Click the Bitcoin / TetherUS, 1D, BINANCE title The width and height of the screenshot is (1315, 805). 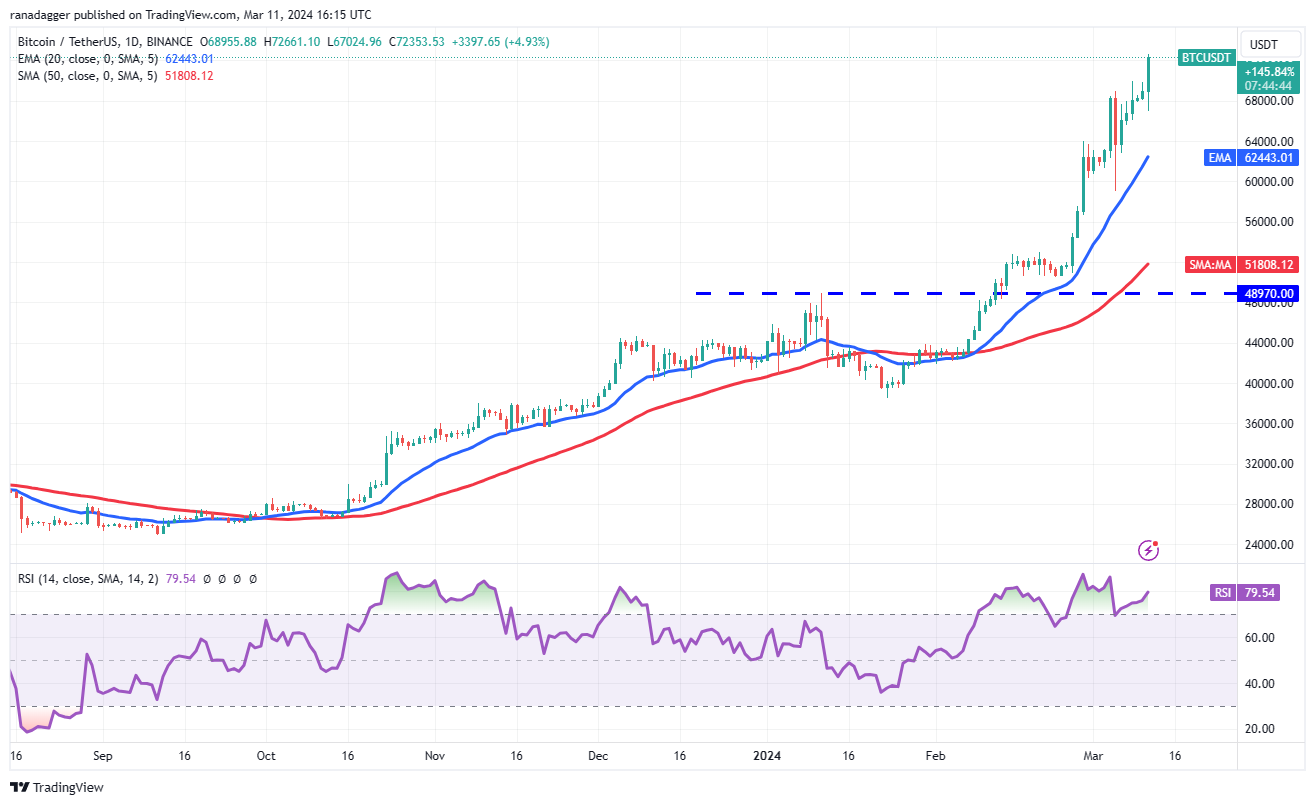point(107,42)
